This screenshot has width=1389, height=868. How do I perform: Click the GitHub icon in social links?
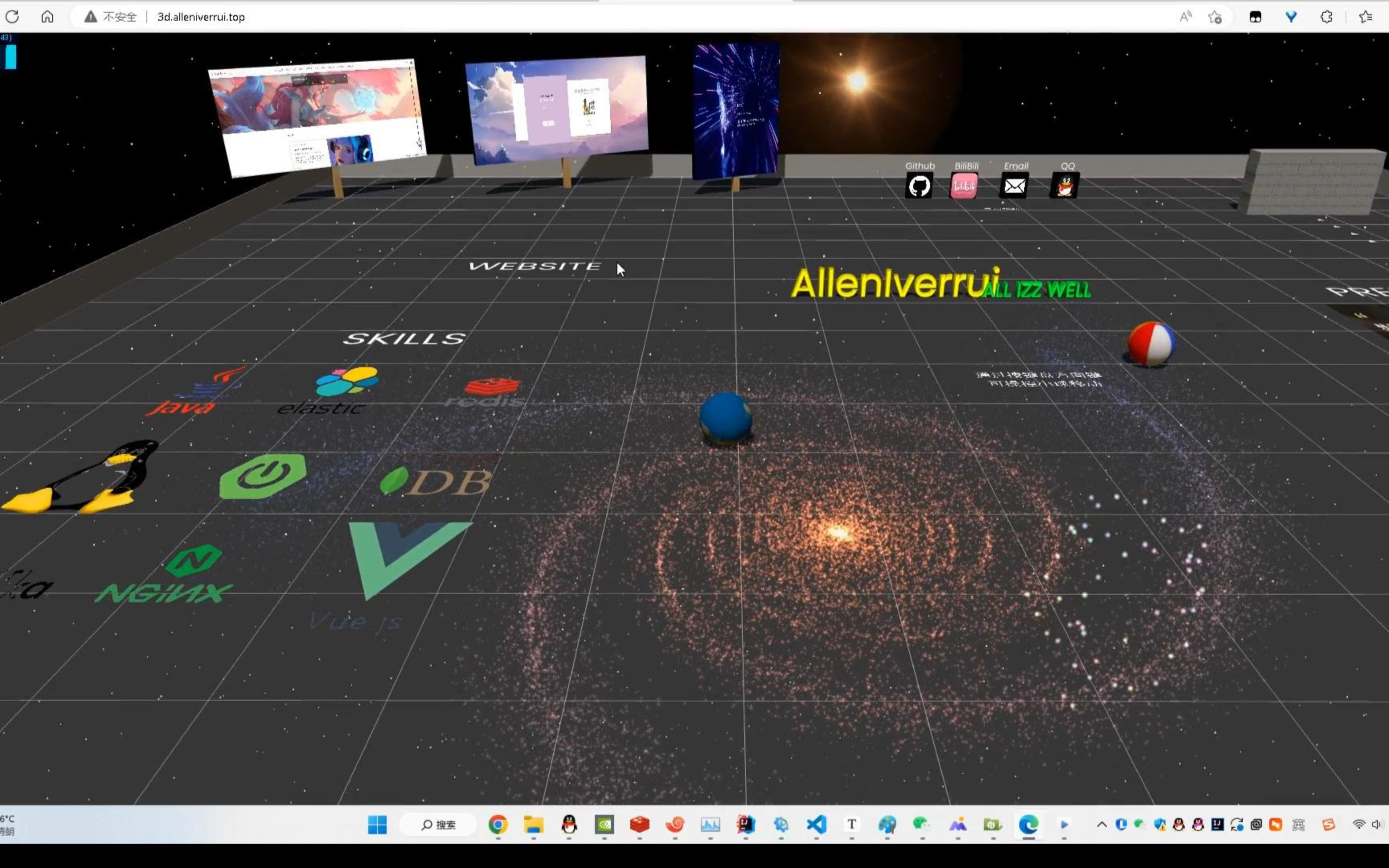click(920, 185)
